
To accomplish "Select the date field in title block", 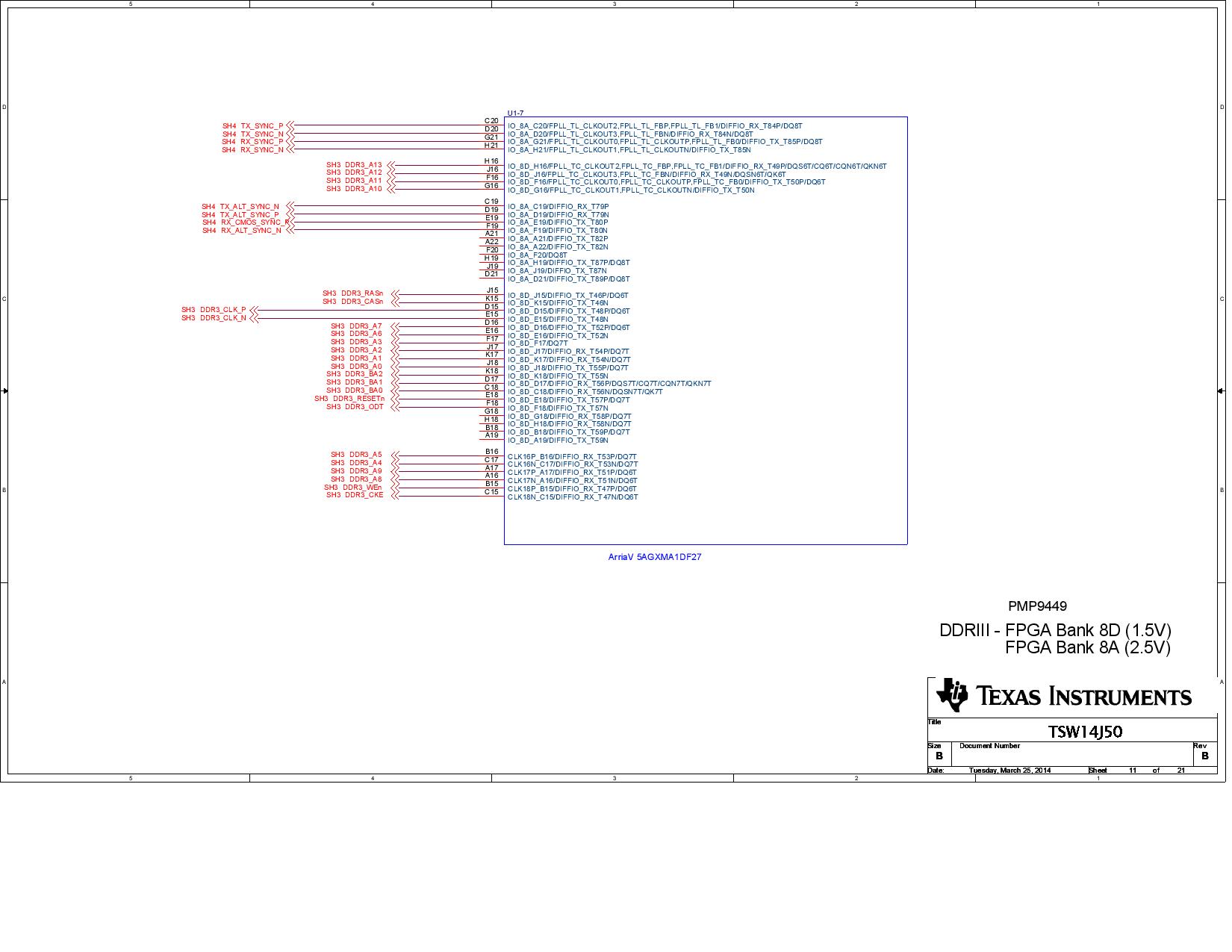I will [x=1009, y=771].
